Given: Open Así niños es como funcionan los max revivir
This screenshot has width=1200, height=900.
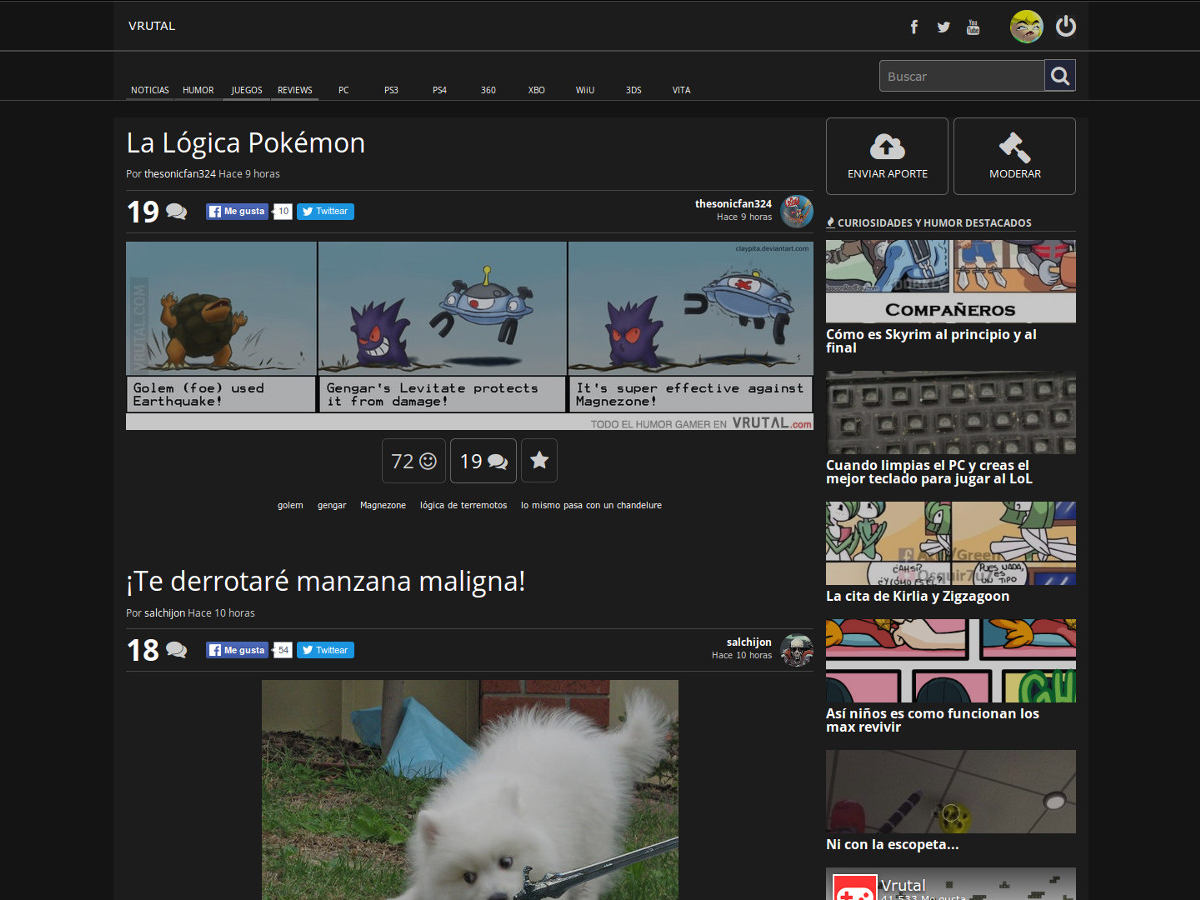Looking at the screenshot, I should 933,720.
